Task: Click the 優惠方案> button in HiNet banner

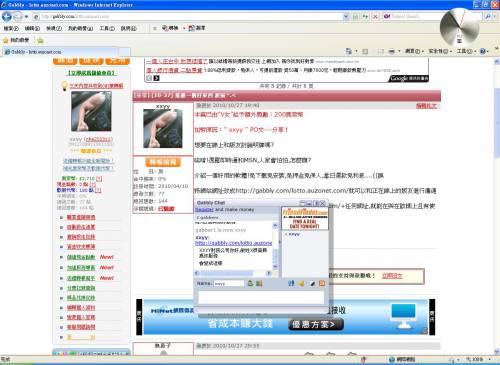Action: coord(316,324)
